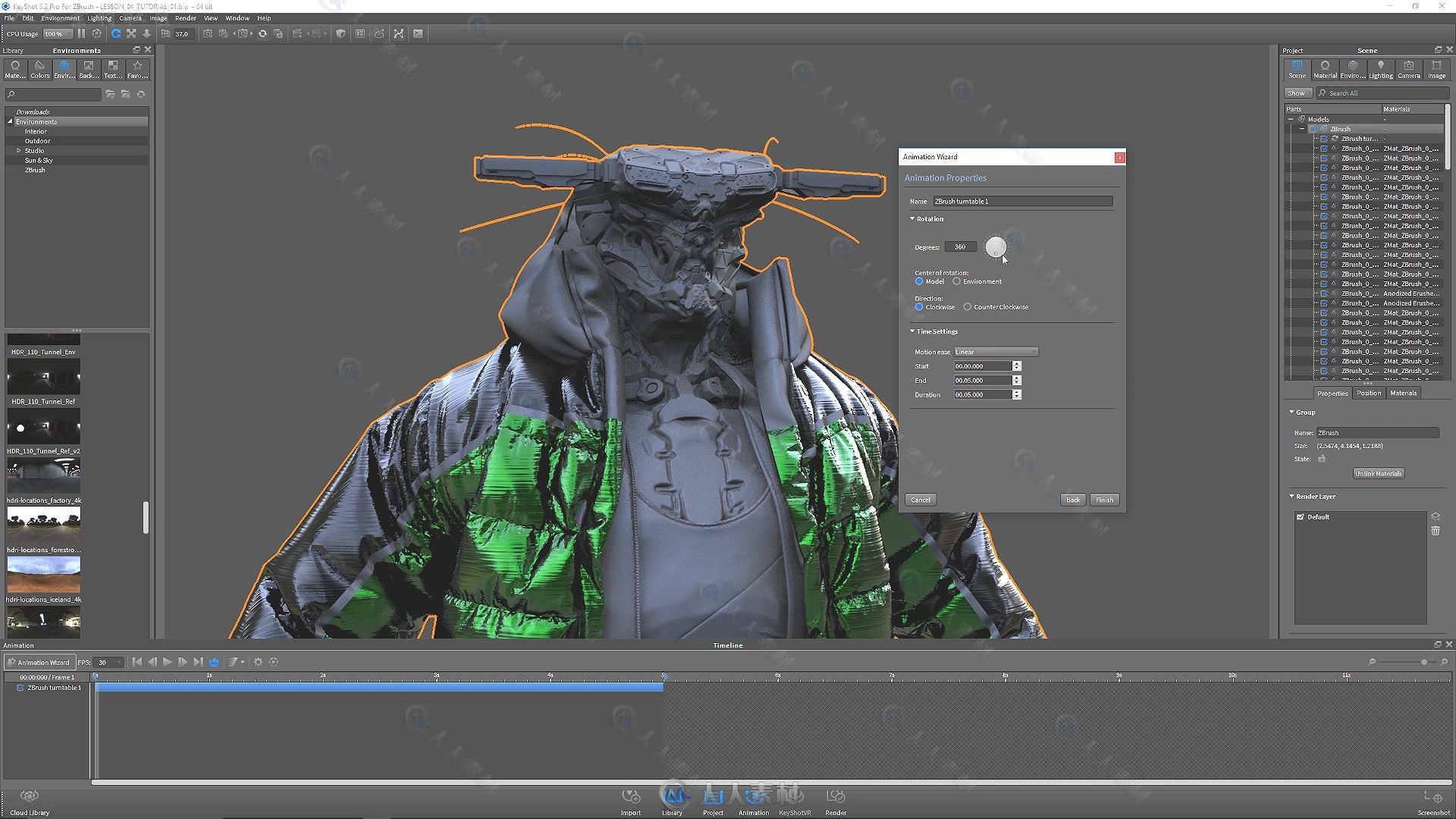This screenshot has height=819, width=1456.
Task: Click the add folder icon in the Library panel
Action: pyautogui.click(x=110, y=94)
